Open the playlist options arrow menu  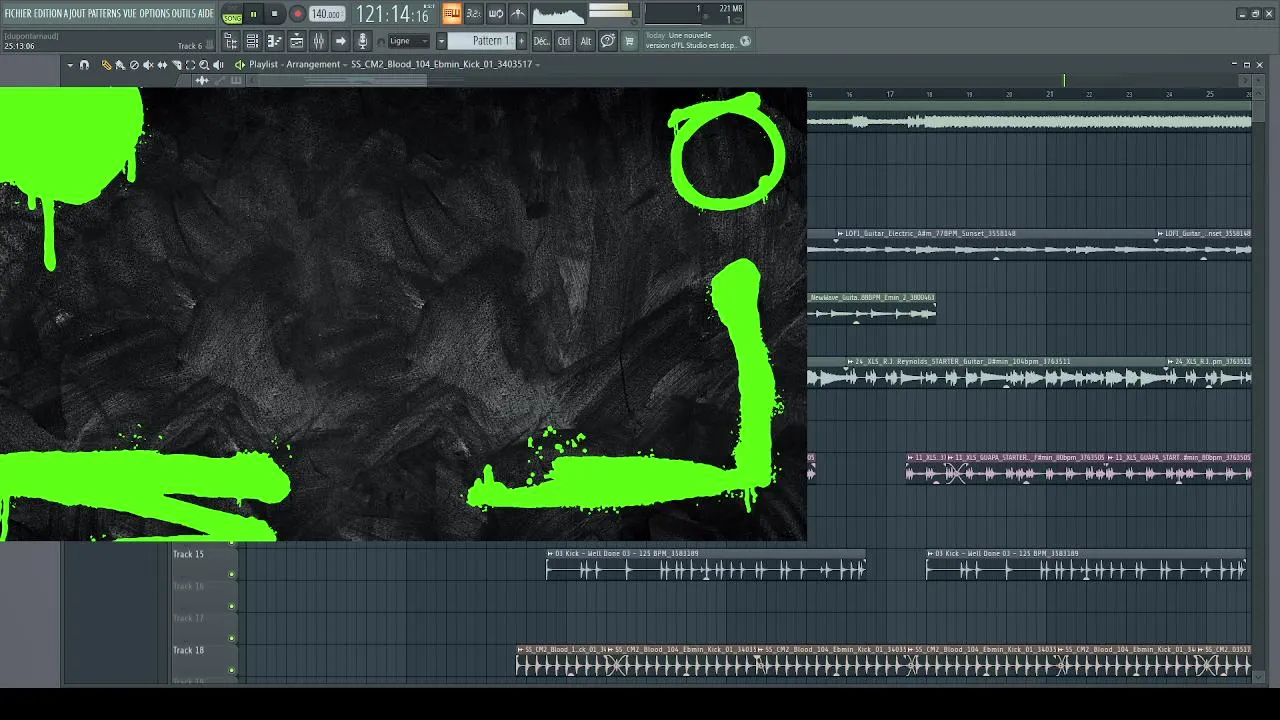click(70, 65)
